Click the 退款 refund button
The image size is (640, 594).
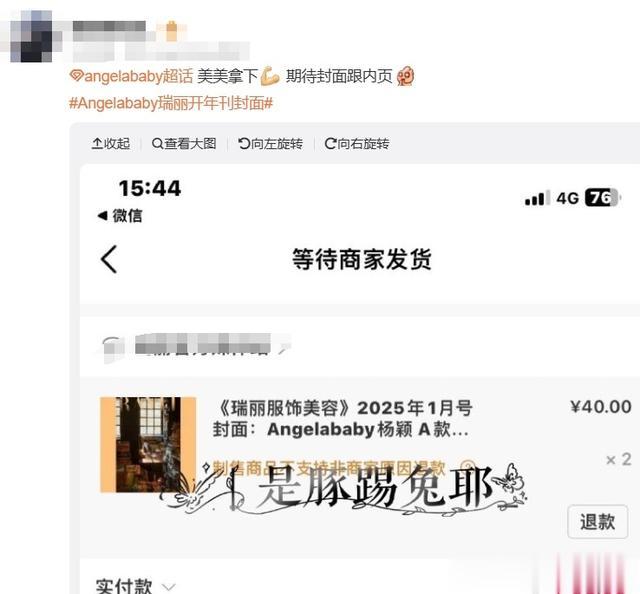tap(598, 522)
